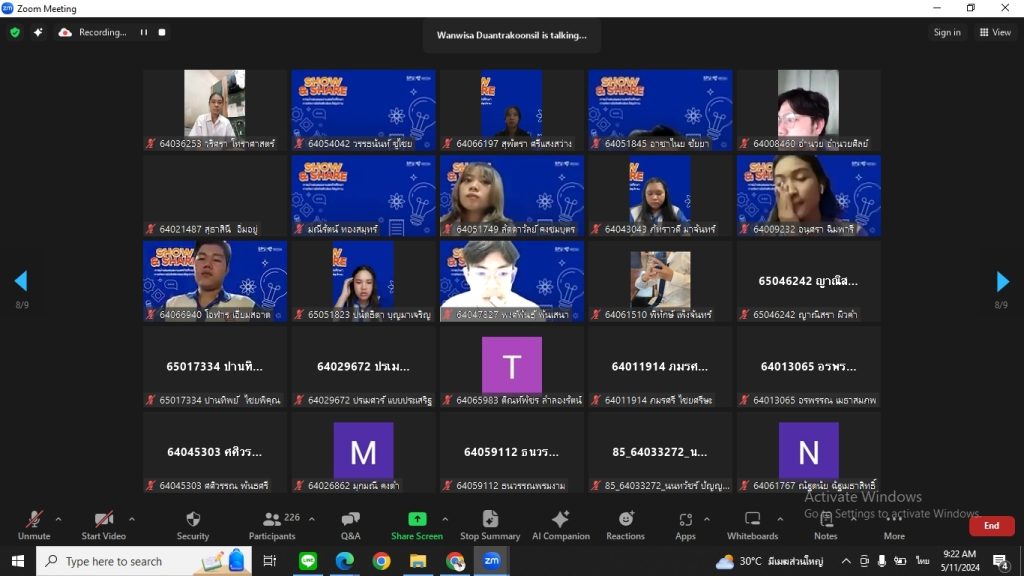1024x576 pixels.
Task: Click the Sign in link
Action: (947, 32)
